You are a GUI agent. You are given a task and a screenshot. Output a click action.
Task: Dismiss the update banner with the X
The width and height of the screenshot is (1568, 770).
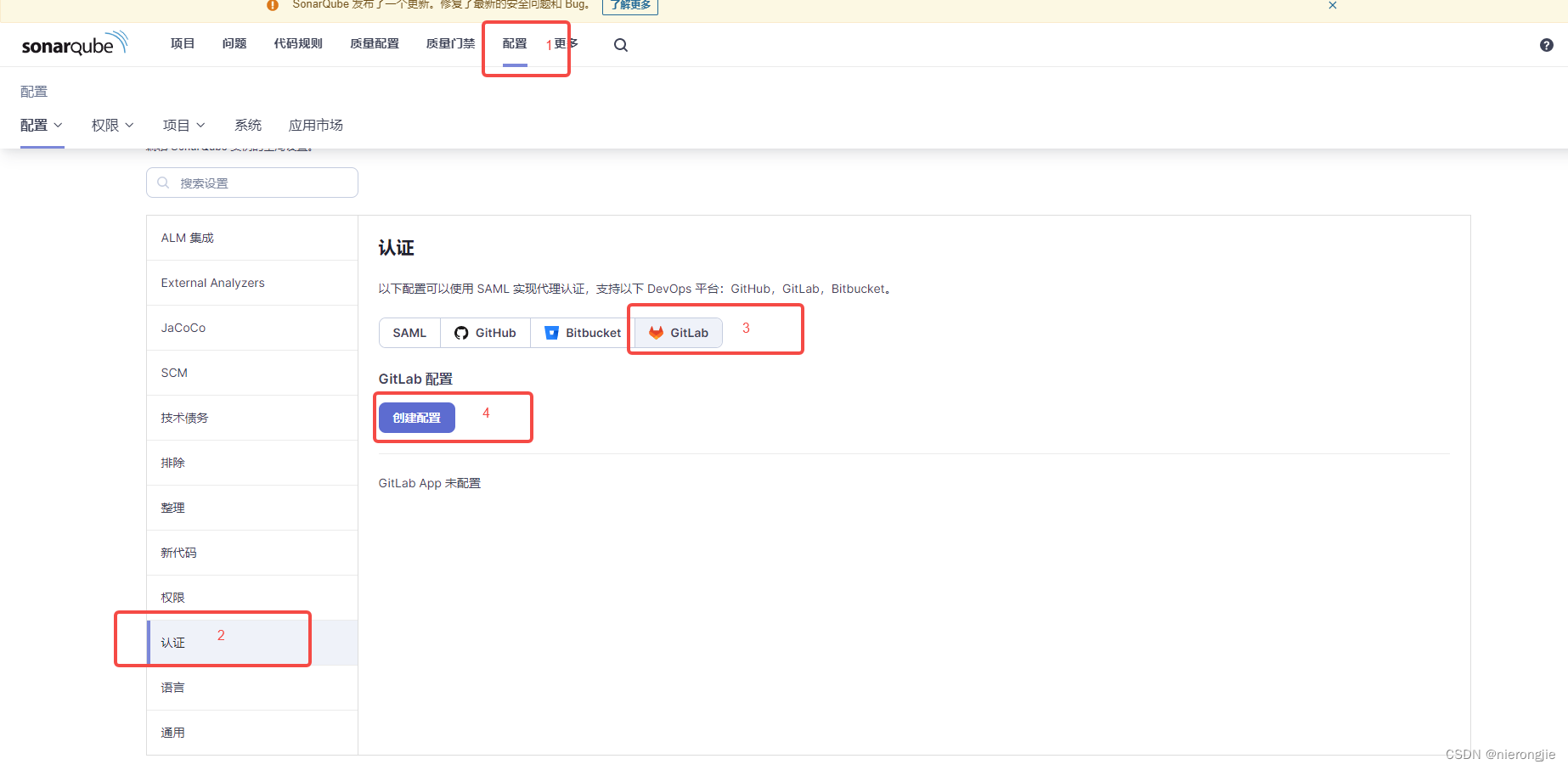coord(1333,5)
